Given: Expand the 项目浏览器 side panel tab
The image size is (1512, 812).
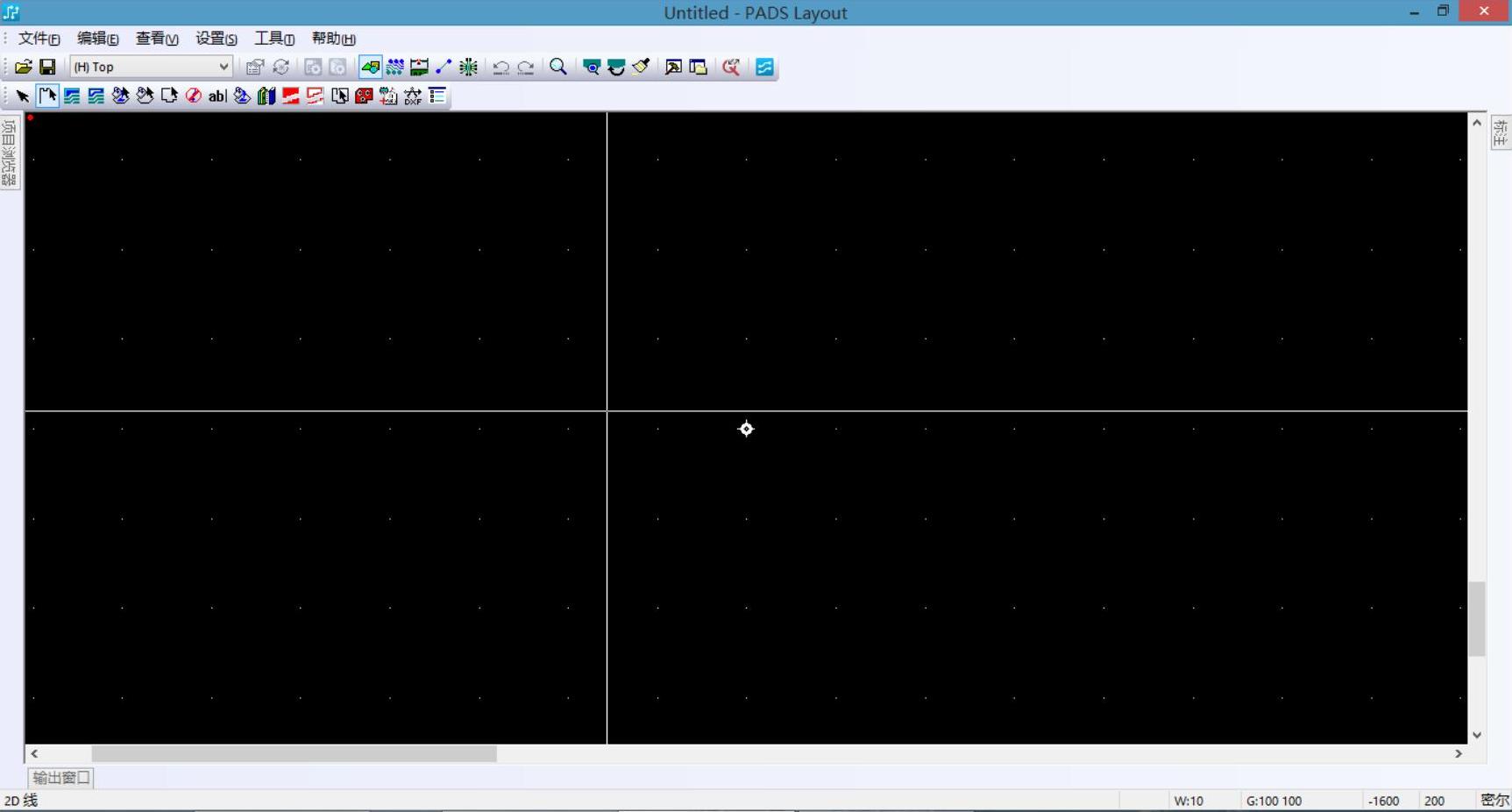Looking at the screenshot, I should point(10,153).
